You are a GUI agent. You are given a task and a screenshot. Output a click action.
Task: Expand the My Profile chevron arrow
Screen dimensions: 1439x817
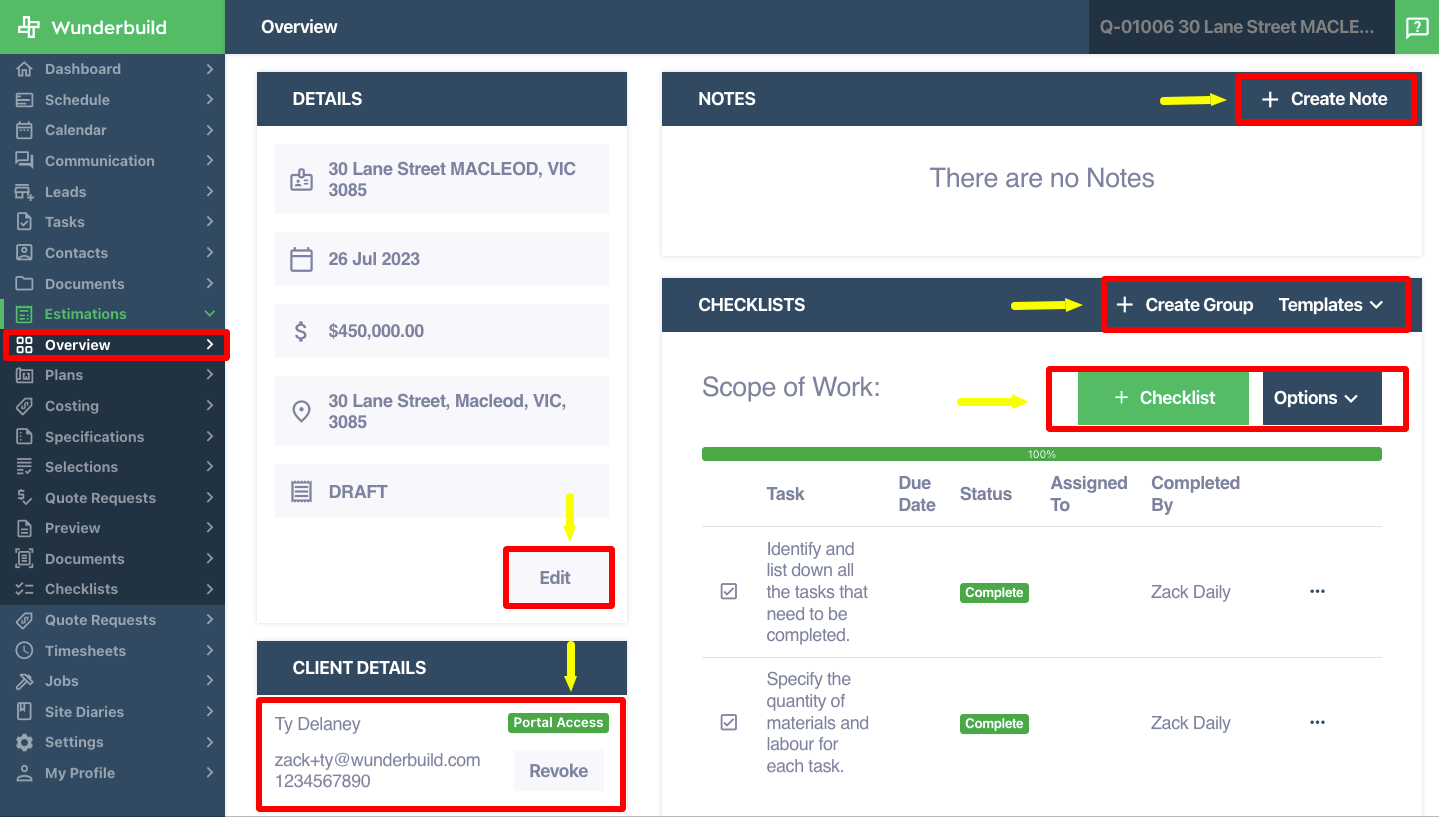[x=210, y=773]
